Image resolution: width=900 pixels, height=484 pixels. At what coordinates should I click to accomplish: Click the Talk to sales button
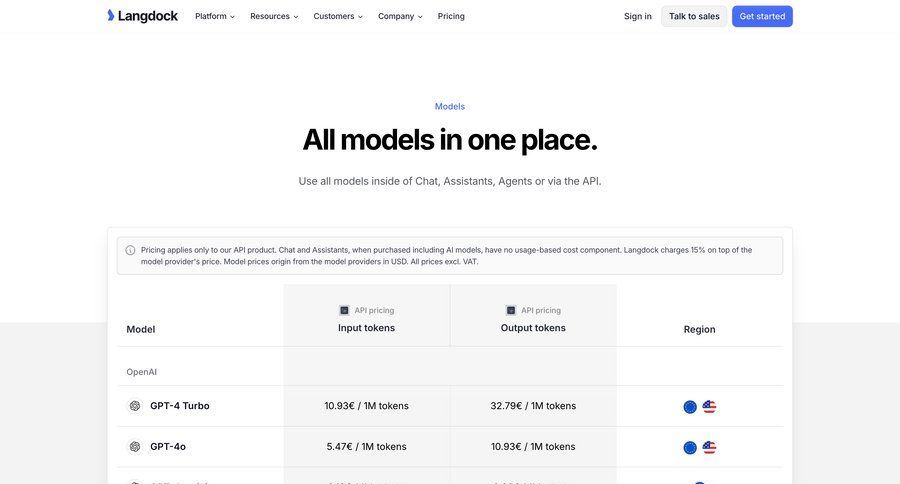694,16
